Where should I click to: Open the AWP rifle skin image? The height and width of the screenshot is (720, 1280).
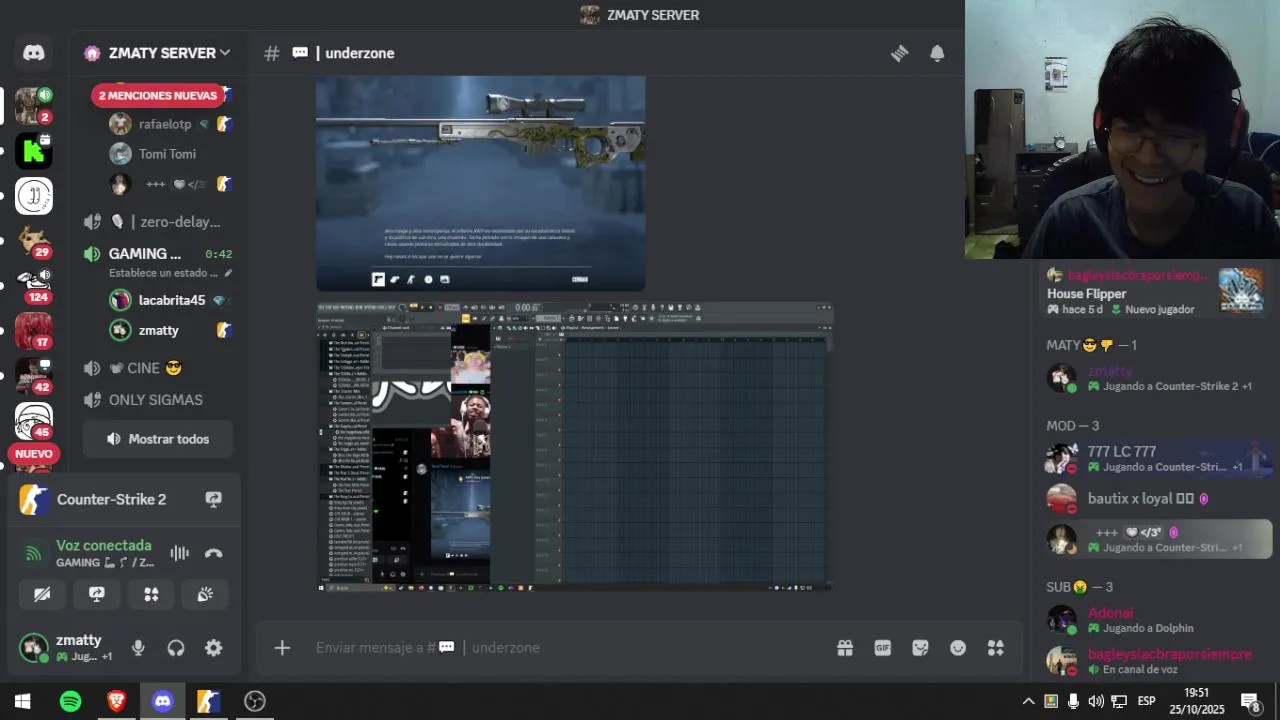click(481, 183)
